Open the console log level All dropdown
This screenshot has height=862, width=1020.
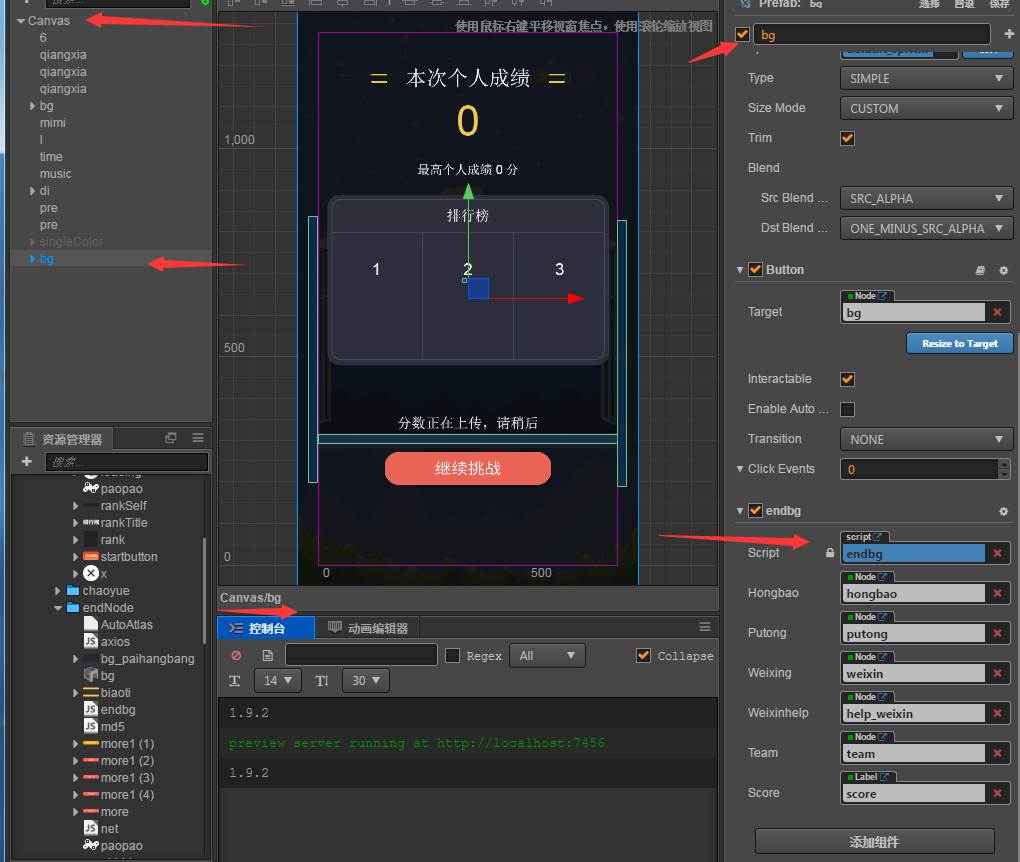click(x=547, y=656)
